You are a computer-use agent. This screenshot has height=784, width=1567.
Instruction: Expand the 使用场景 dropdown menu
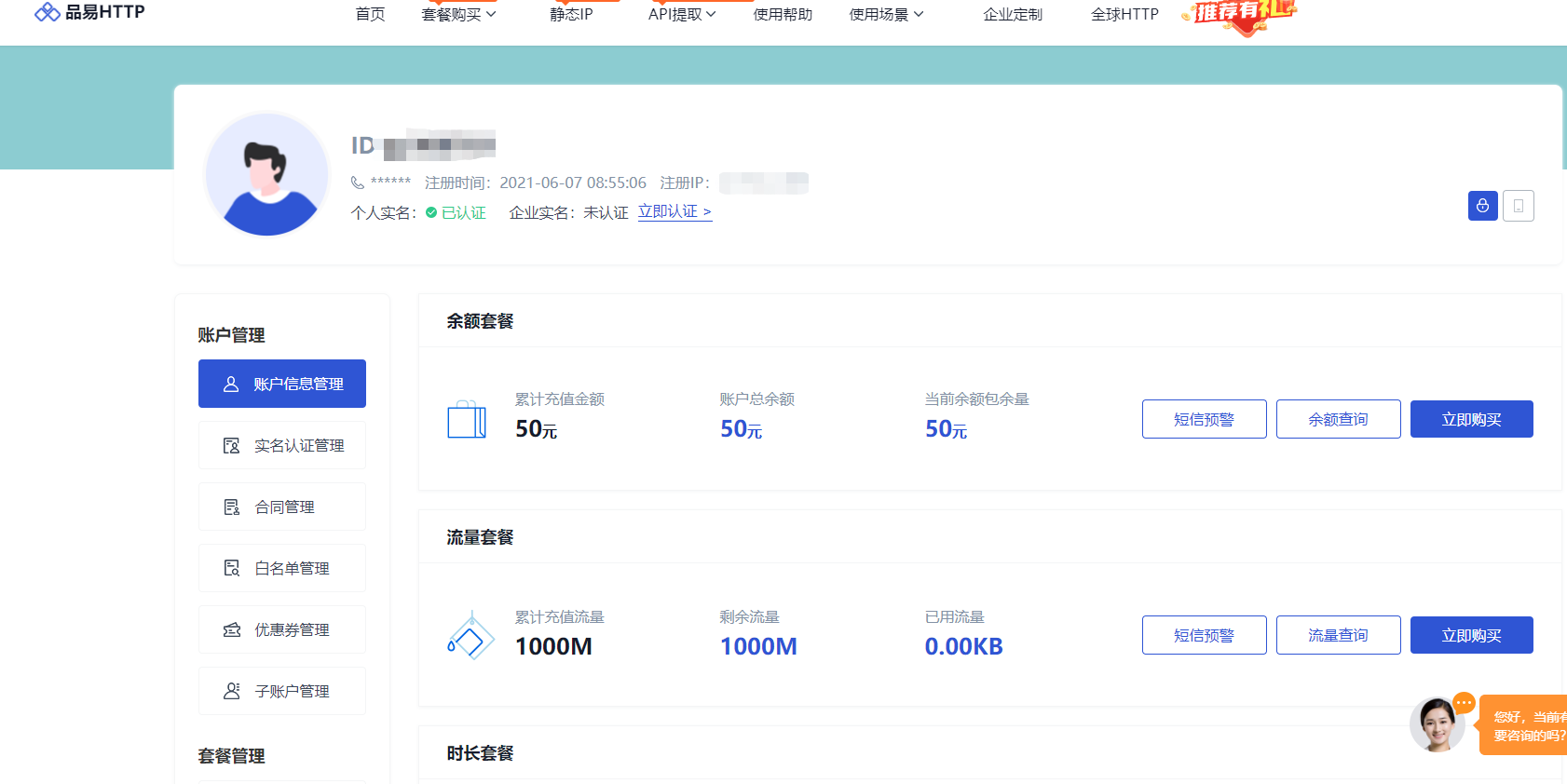pos(886,15)
